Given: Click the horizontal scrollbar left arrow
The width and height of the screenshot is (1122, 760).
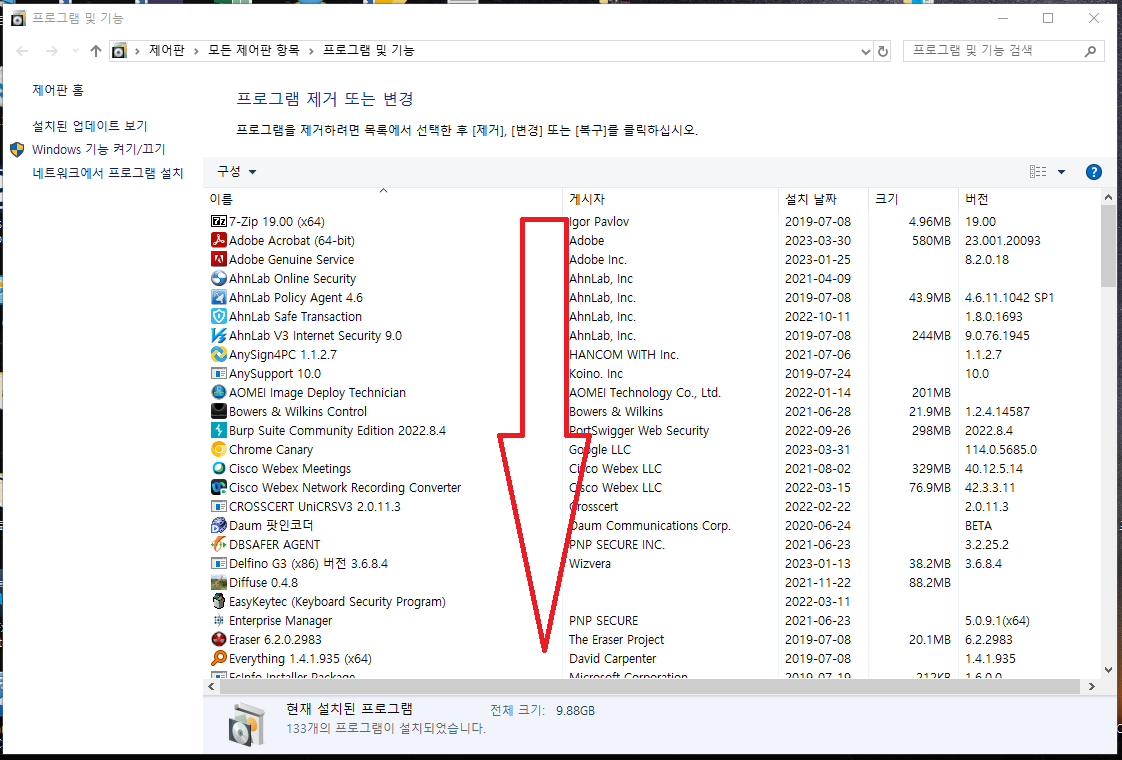Looking at the screenshot, I should click(211, 687).
